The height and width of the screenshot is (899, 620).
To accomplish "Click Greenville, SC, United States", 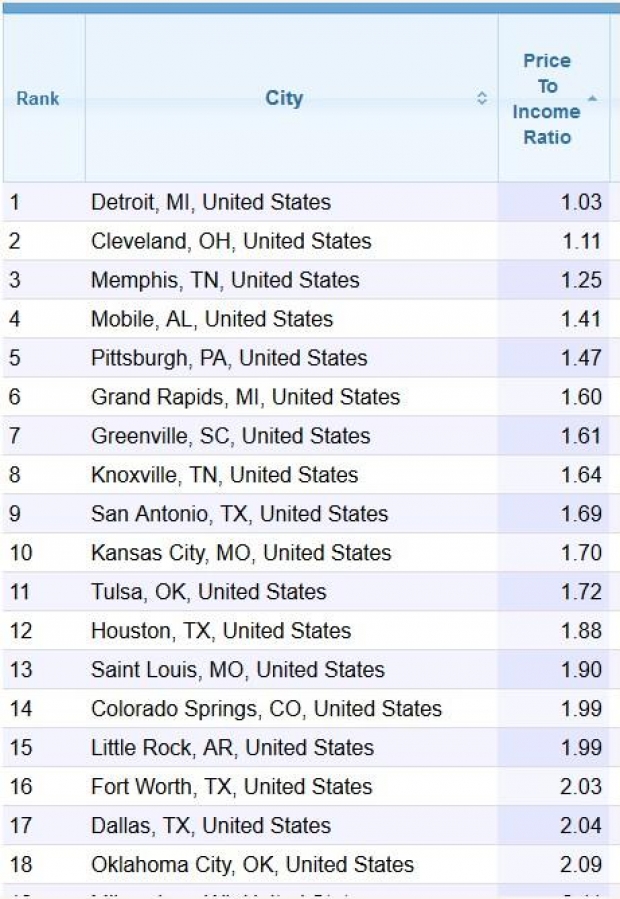I will [230, 436].
